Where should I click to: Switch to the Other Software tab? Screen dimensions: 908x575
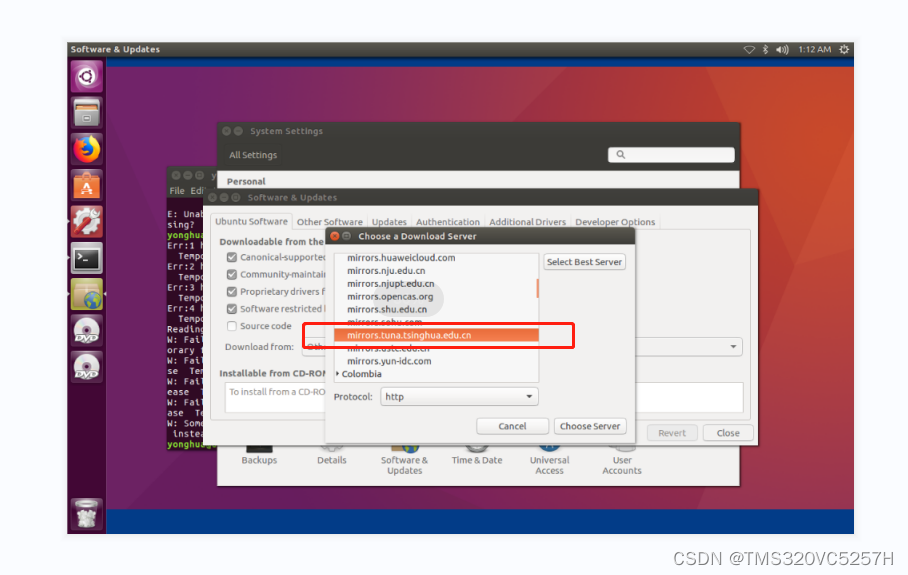(329, 222)
